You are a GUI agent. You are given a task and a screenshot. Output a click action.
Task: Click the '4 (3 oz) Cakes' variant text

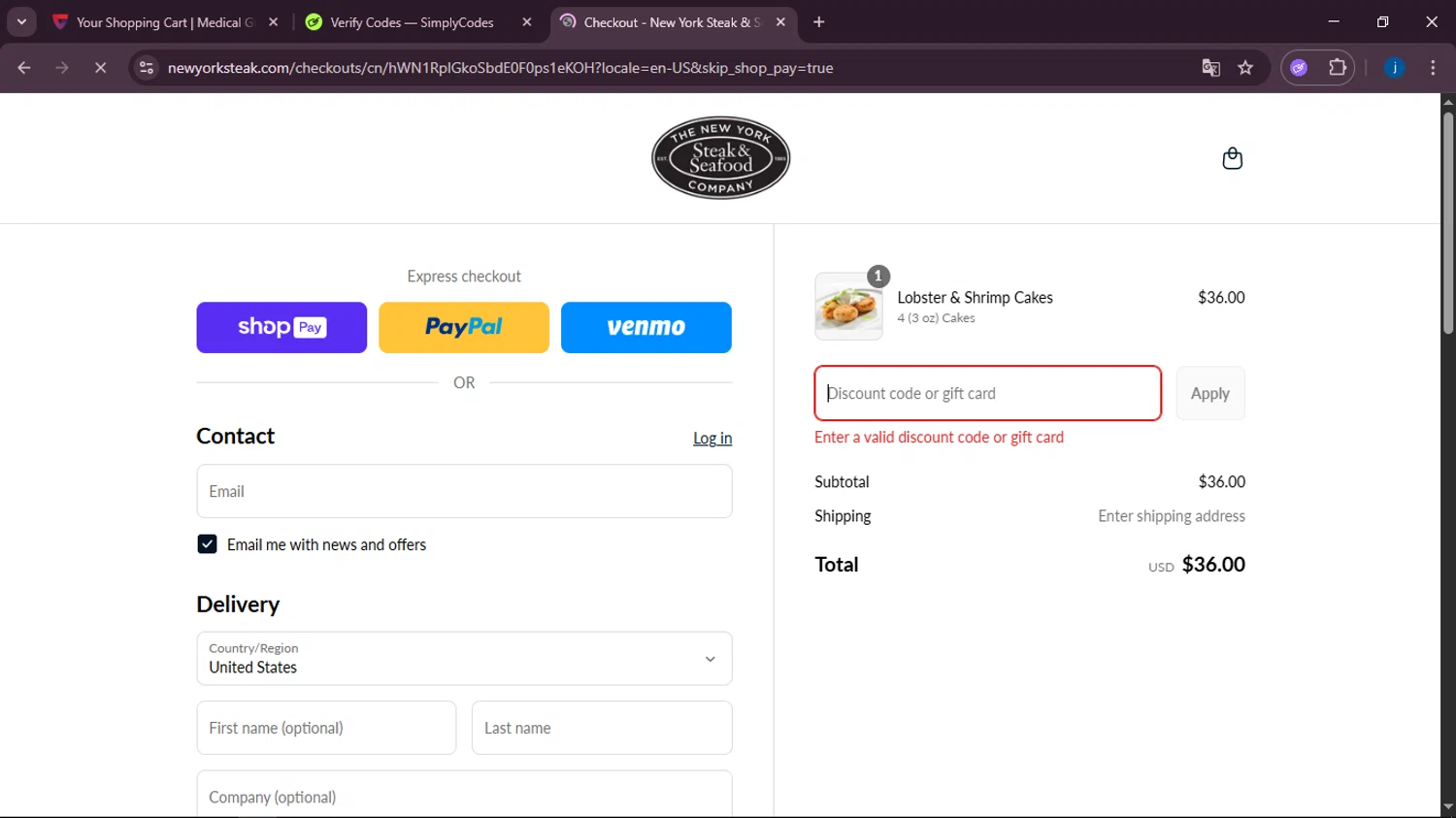[x=936, y=318]
